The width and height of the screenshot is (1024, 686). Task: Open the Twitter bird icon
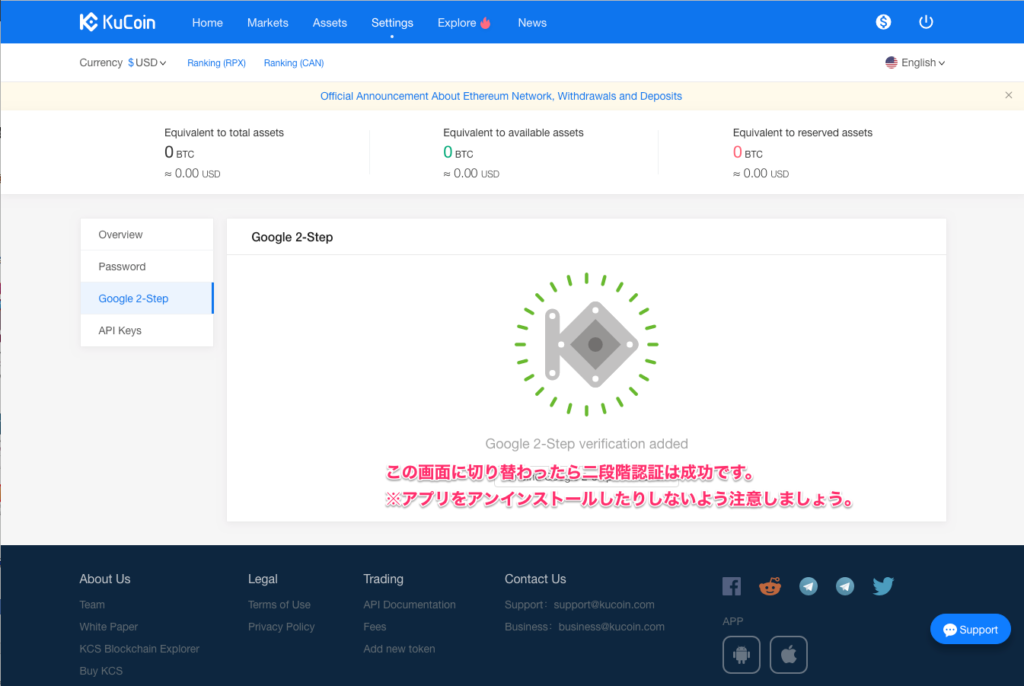click(x=883, y=586)
